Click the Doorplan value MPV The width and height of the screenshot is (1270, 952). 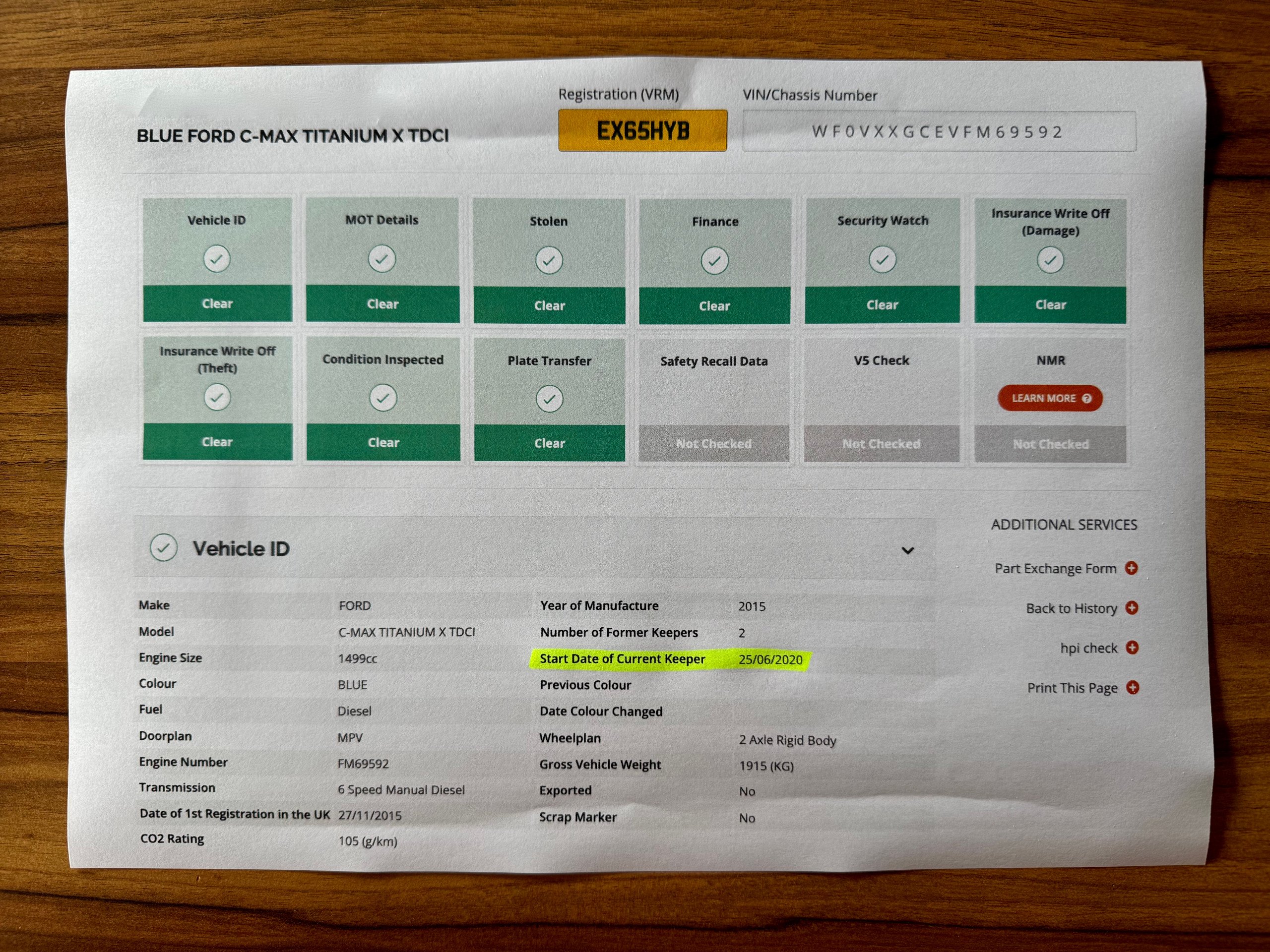pyautogui.click(x=350, y=738)
